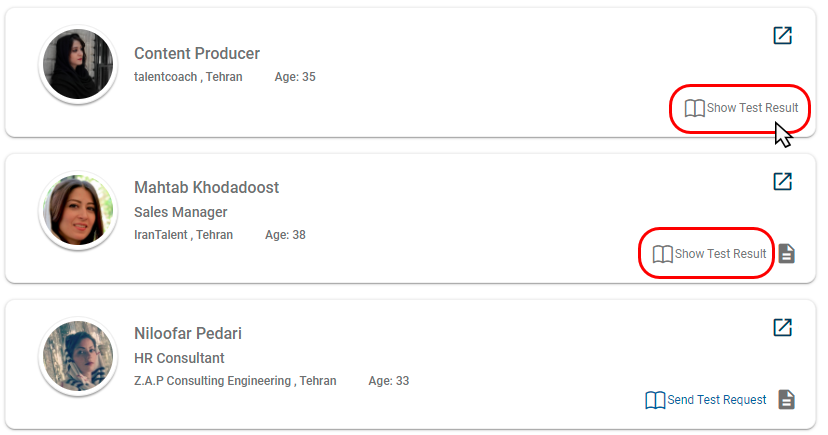
Task: Select the name Niloofar Pedari
Action: 188,334
